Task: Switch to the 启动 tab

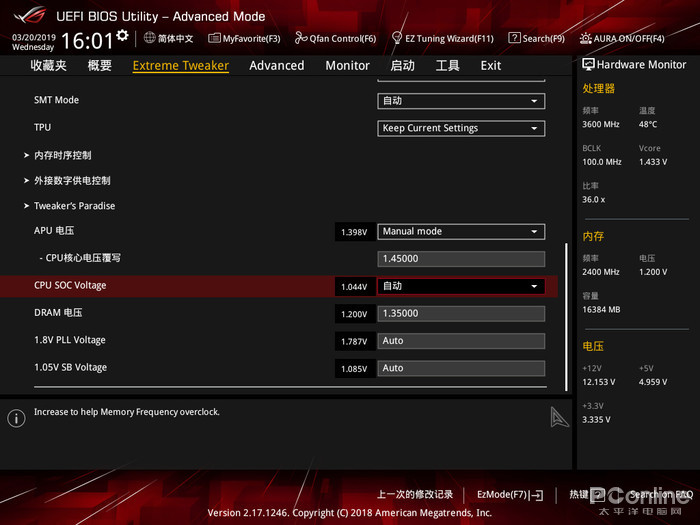Action: tap(403, 66)
